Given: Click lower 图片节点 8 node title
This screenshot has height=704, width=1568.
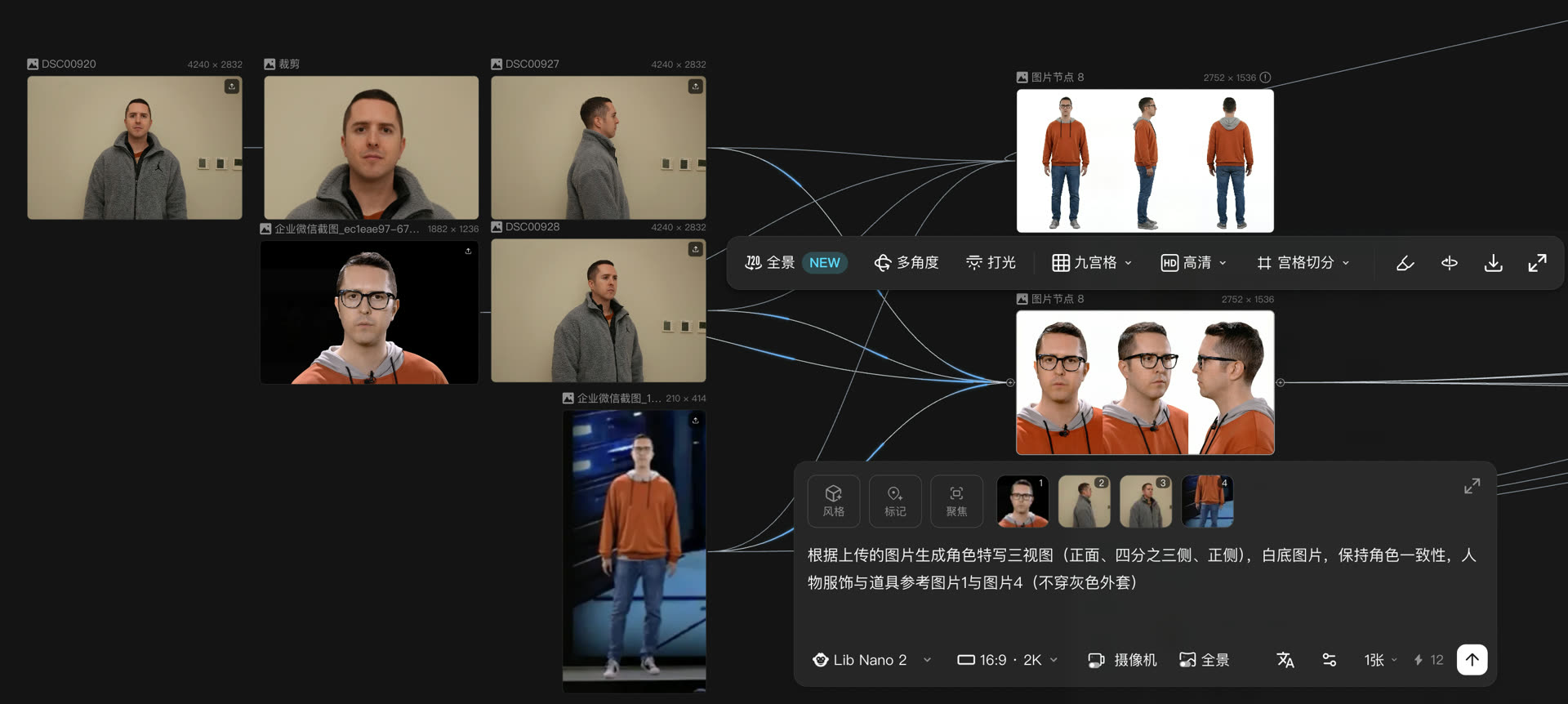Looking at the screenshot, I should 1058,299.
